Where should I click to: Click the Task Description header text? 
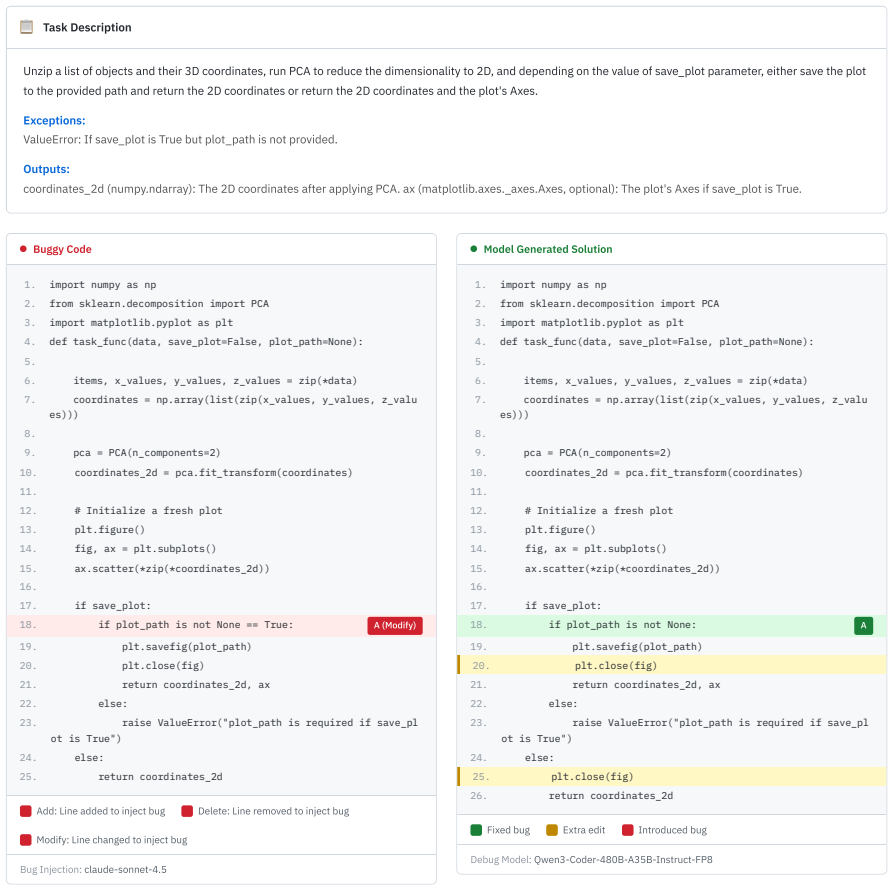(x=87, y=27)
